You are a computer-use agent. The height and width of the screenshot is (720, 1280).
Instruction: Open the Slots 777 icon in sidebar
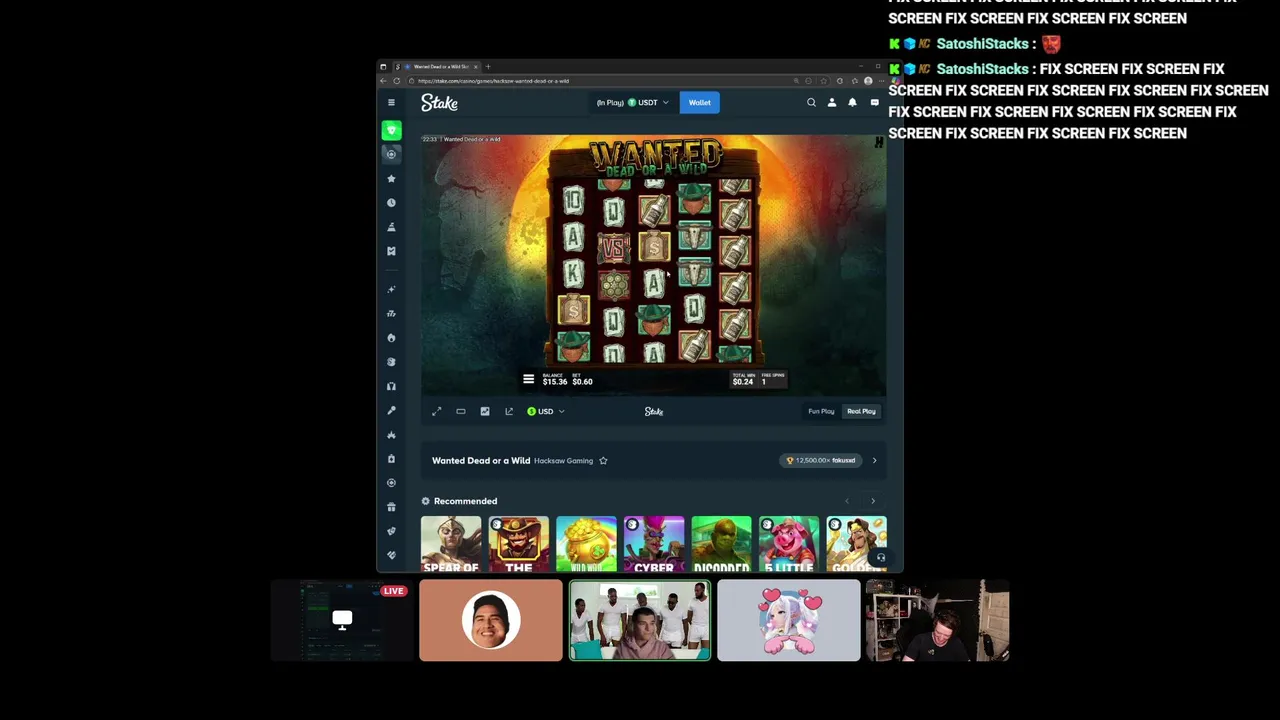391,313
